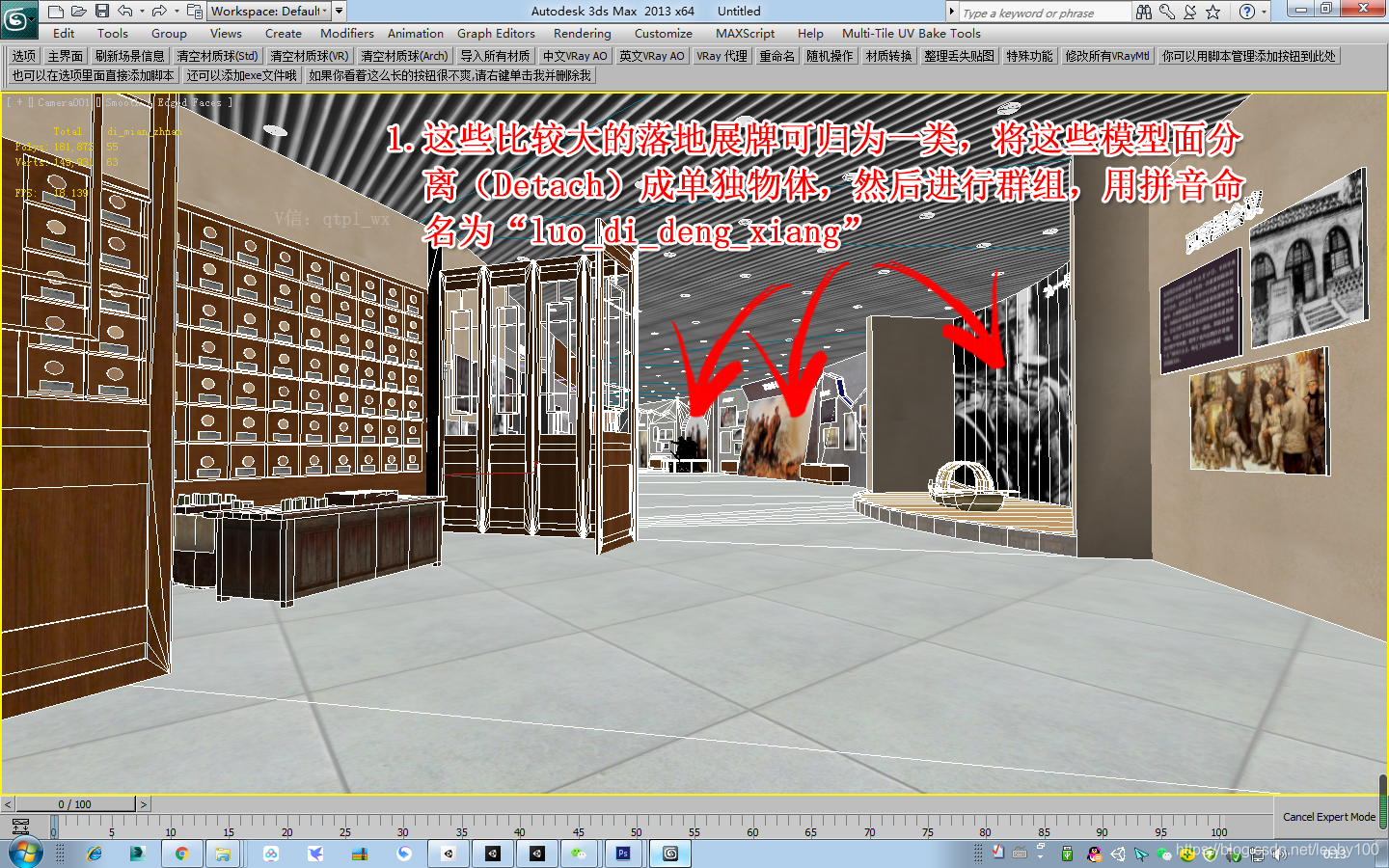
Task: Click the 选项 script button
Action: (24, 56)
